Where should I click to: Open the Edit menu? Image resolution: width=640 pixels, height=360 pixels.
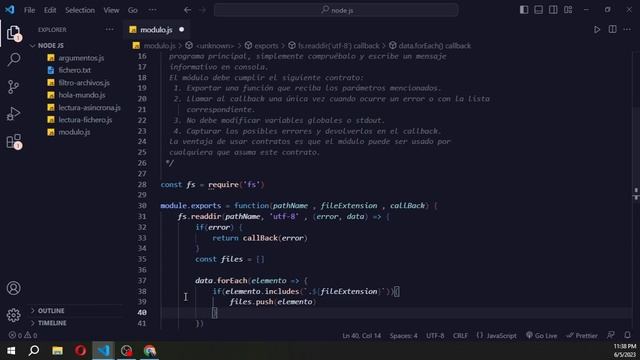[x=50, y=10]
